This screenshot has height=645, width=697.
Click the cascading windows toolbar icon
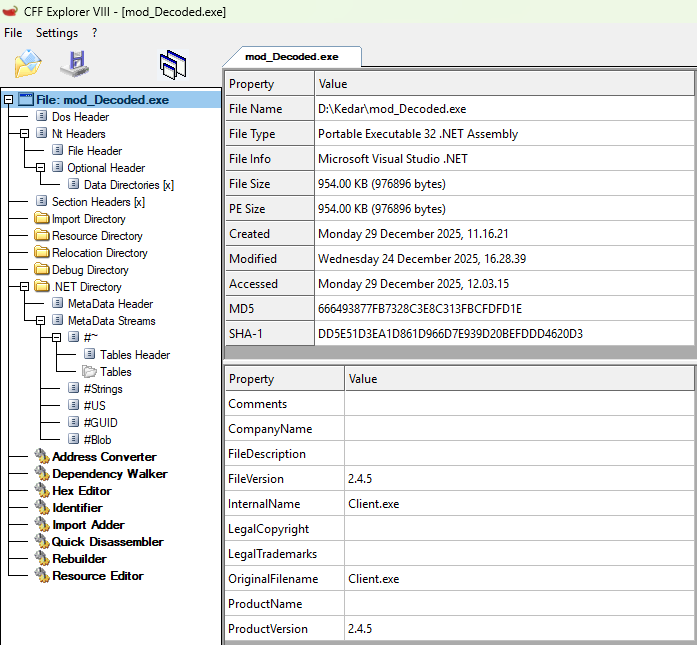(x=173, y=65)
